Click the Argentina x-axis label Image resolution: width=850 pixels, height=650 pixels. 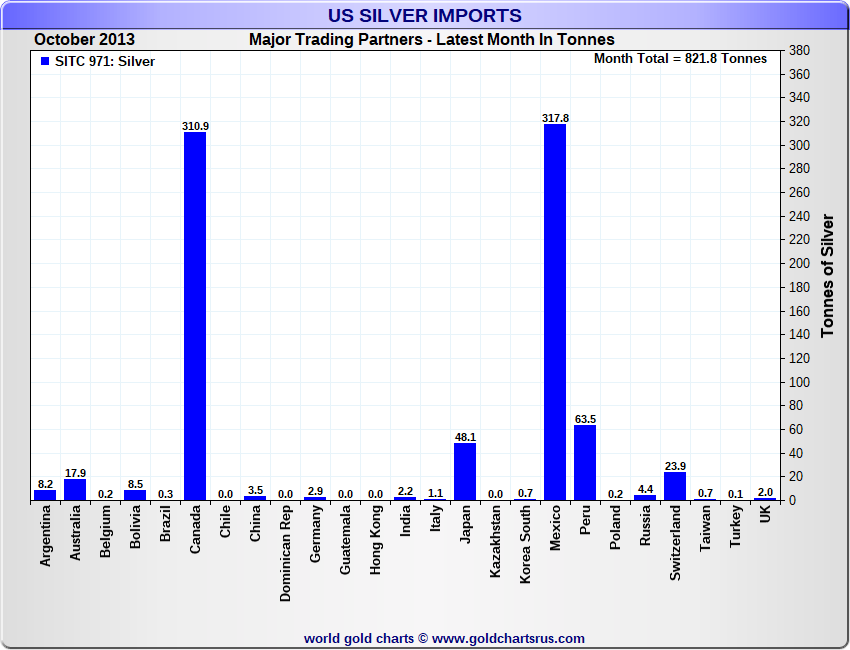click(x=45, y=536)
